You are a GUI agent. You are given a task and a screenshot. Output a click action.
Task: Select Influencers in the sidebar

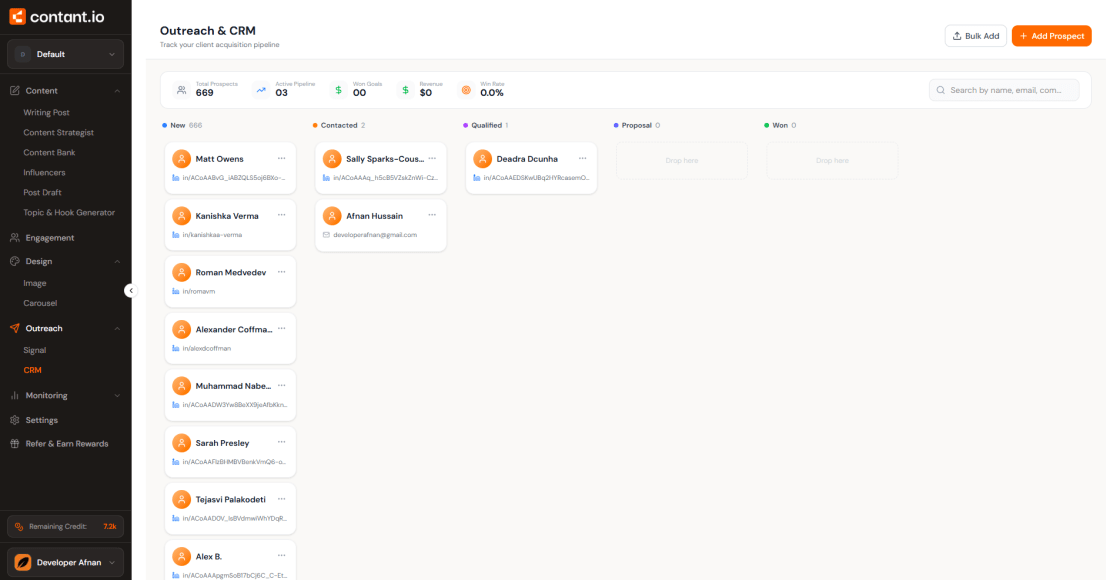pos(44,172)
